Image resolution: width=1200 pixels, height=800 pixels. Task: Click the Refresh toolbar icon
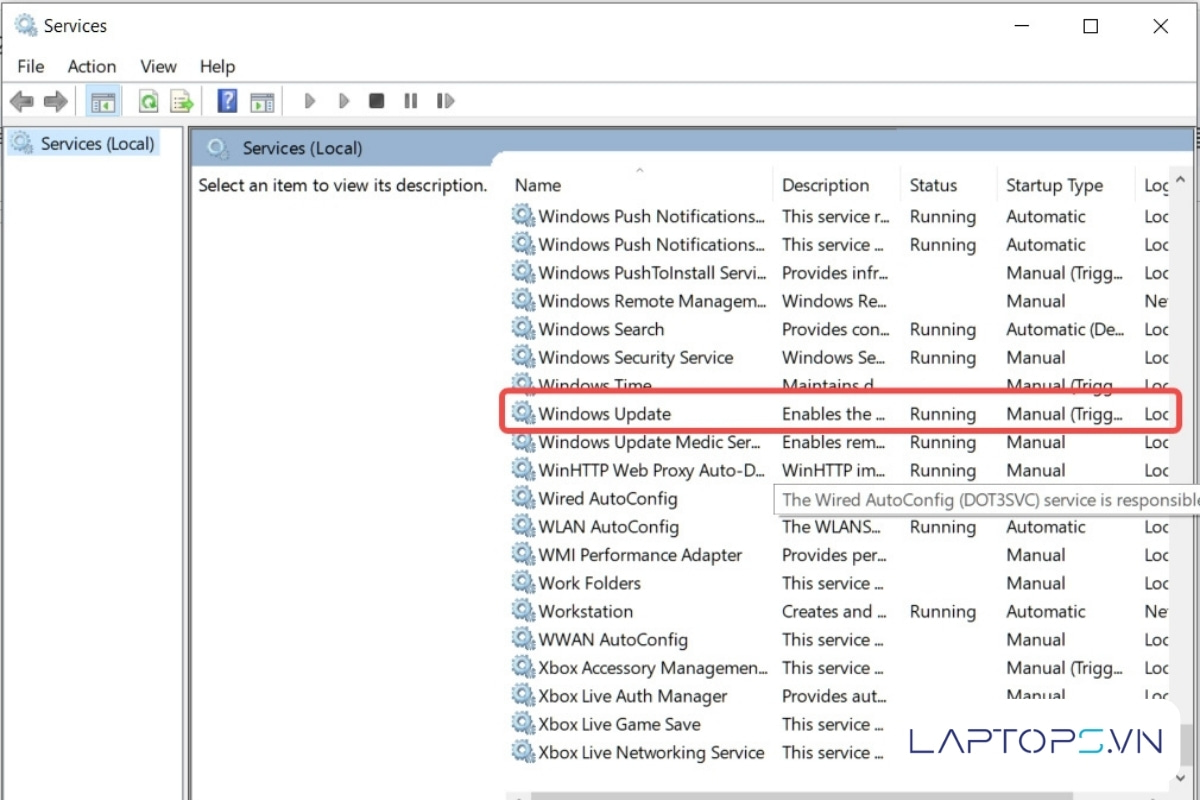pos(148,101)
